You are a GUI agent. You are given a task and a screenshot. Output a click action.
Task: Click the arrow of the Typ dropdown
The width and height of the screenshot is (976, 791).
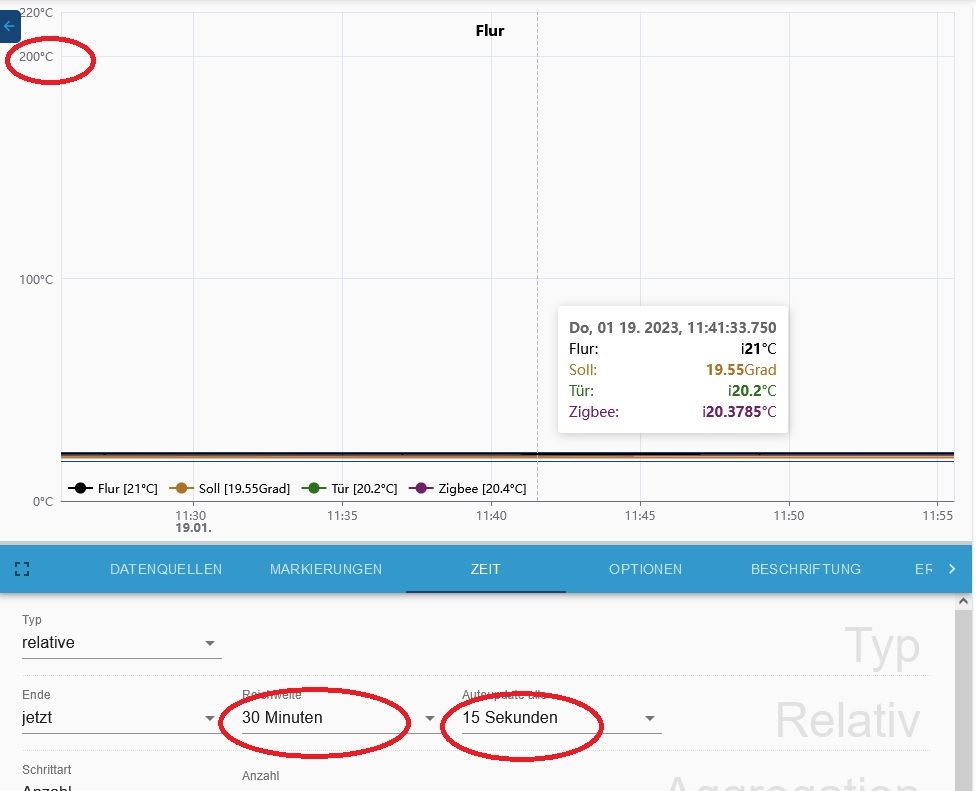210,643
